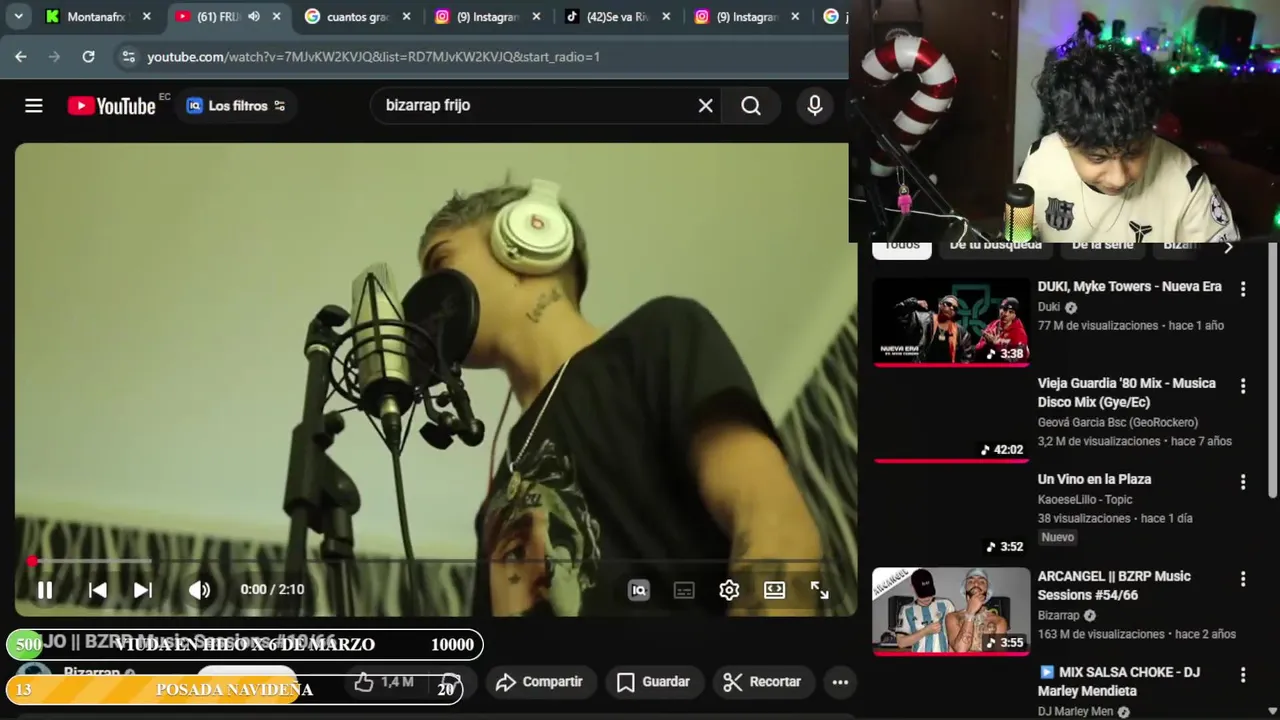Screen dimensions: 1280x720
Task: Go forward in browser
Action: pyautogui.click(x=54, y=57)
